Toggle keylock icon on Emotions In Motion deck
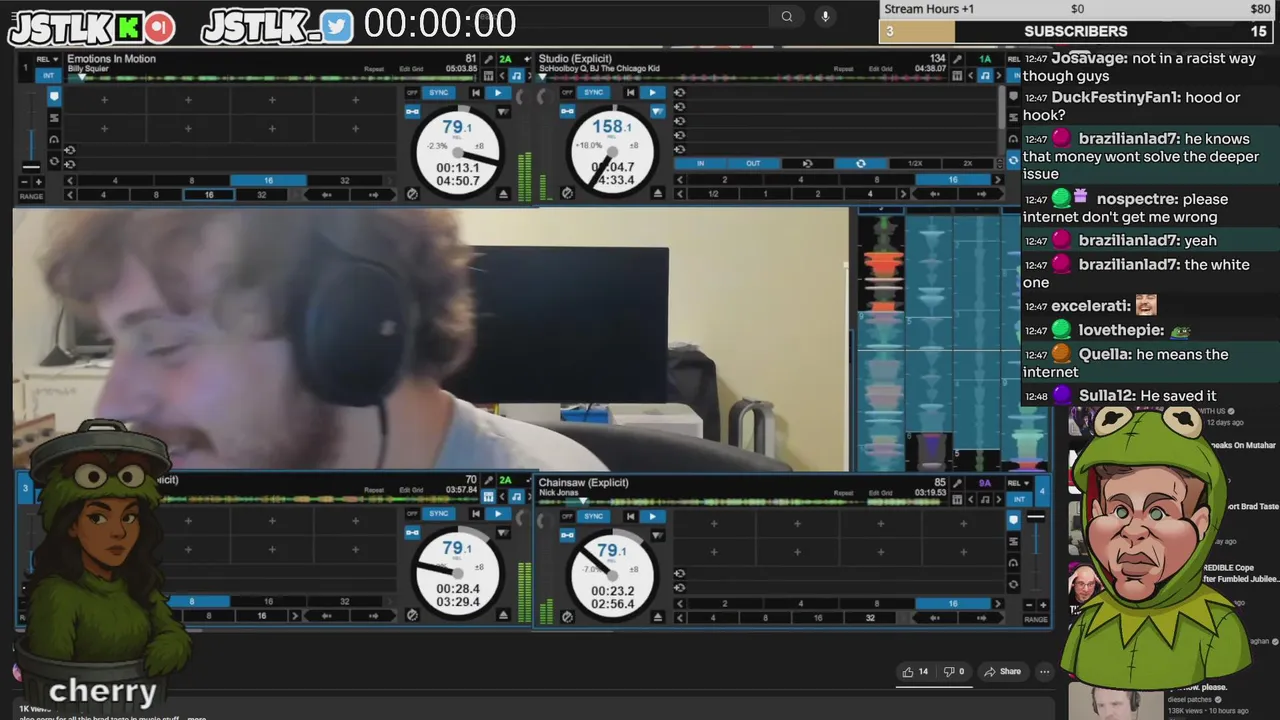 412,111
